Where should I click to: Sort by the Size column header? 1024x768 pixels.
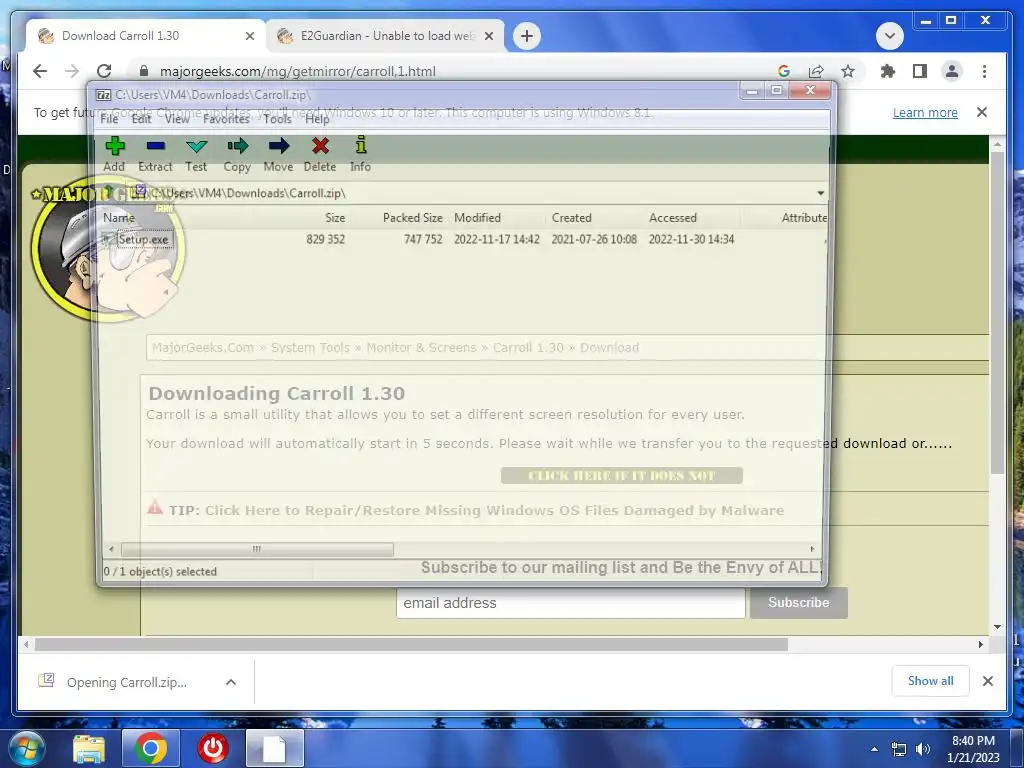[x=335, y=217]
